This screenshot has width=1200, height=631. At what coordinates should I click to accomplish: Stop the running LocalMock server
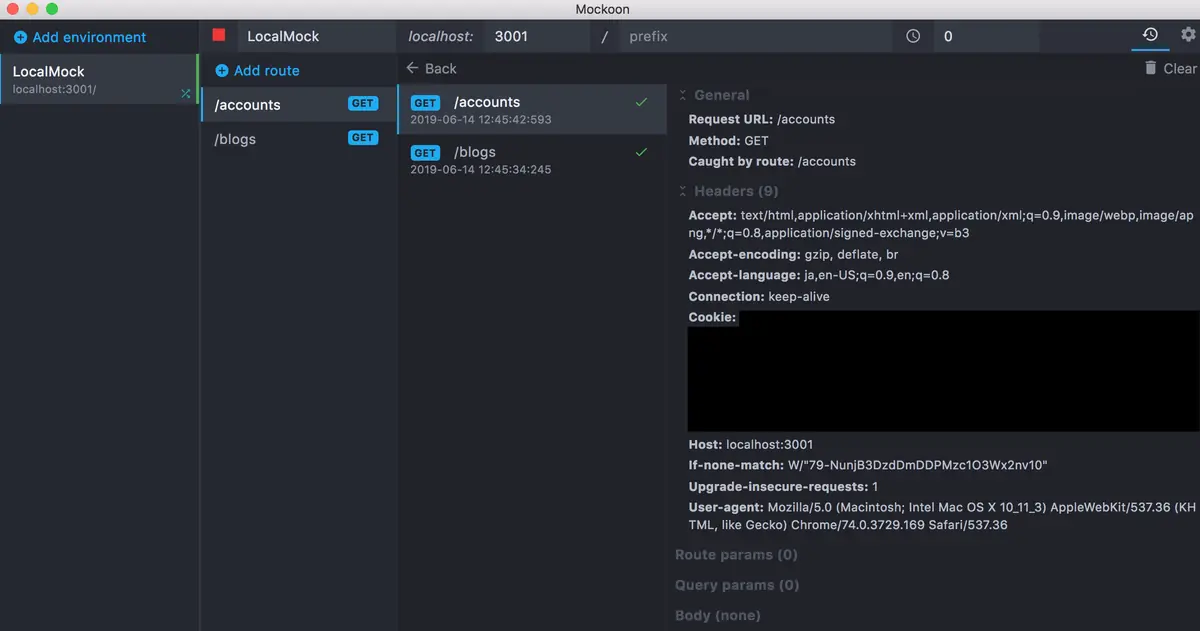click(219, 35)
